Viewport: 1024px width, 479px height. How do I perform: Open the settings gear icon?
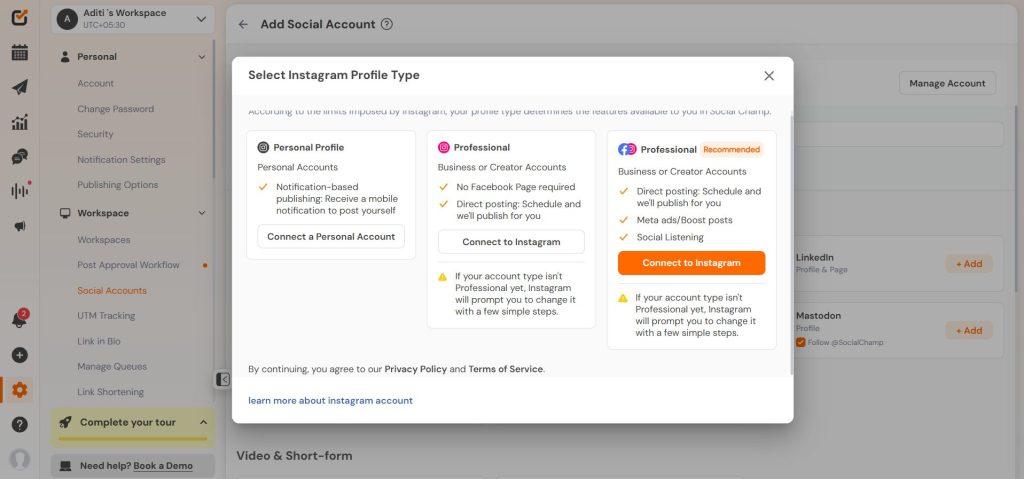click(20, 390)
